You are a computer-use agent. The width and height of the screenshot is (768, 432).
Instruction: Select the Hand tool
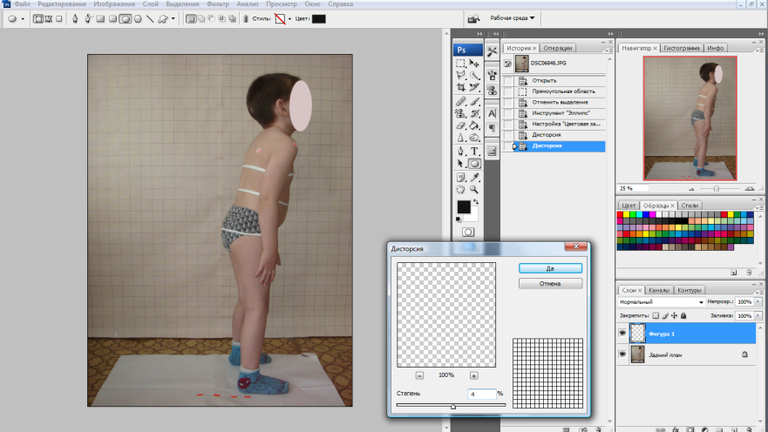point(461,190)
